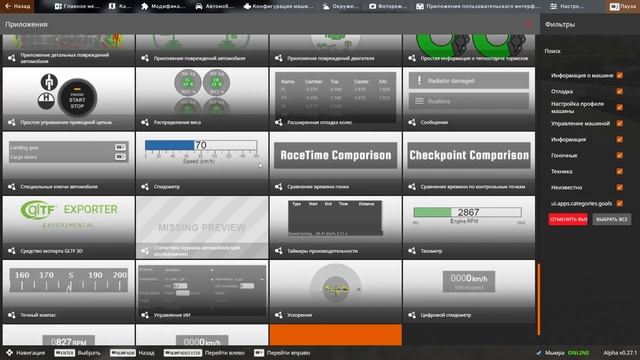Image resolution: width=640 pixels, height=360 pixels.
Task: Click the key hint icon for Перейти вправо
Action: pyautogui.click(x=259, y=353)
